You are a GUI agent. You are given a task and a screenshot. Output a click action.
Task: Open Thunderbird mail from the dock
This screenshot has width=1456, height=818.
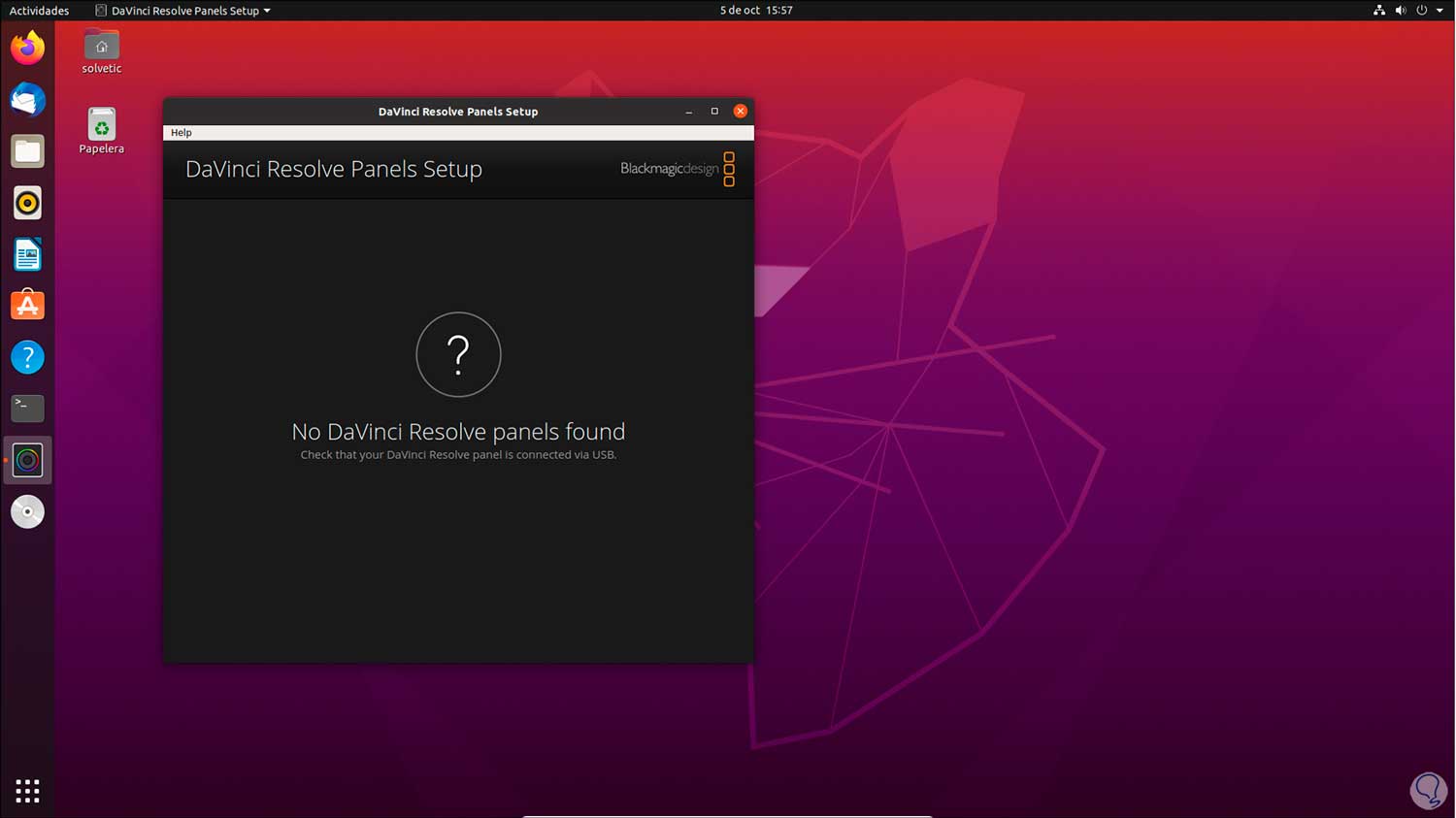(27, 100)
